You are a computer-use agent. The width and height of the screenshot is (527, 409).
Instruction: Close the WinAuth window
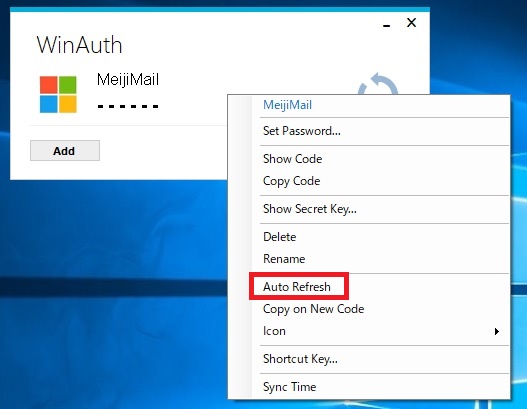tap(411, 23)
